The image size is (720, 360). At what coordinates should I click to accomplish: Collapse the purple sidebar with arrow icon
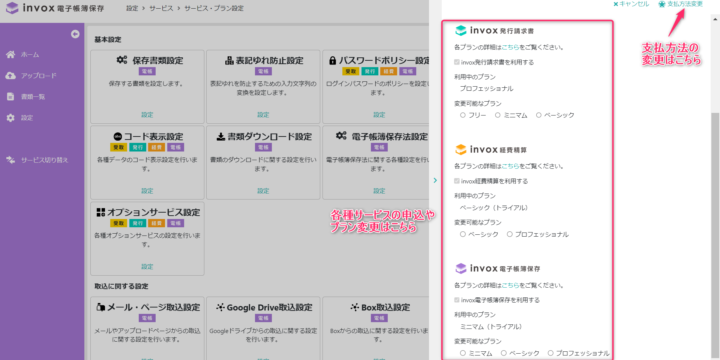pos(75,34)
